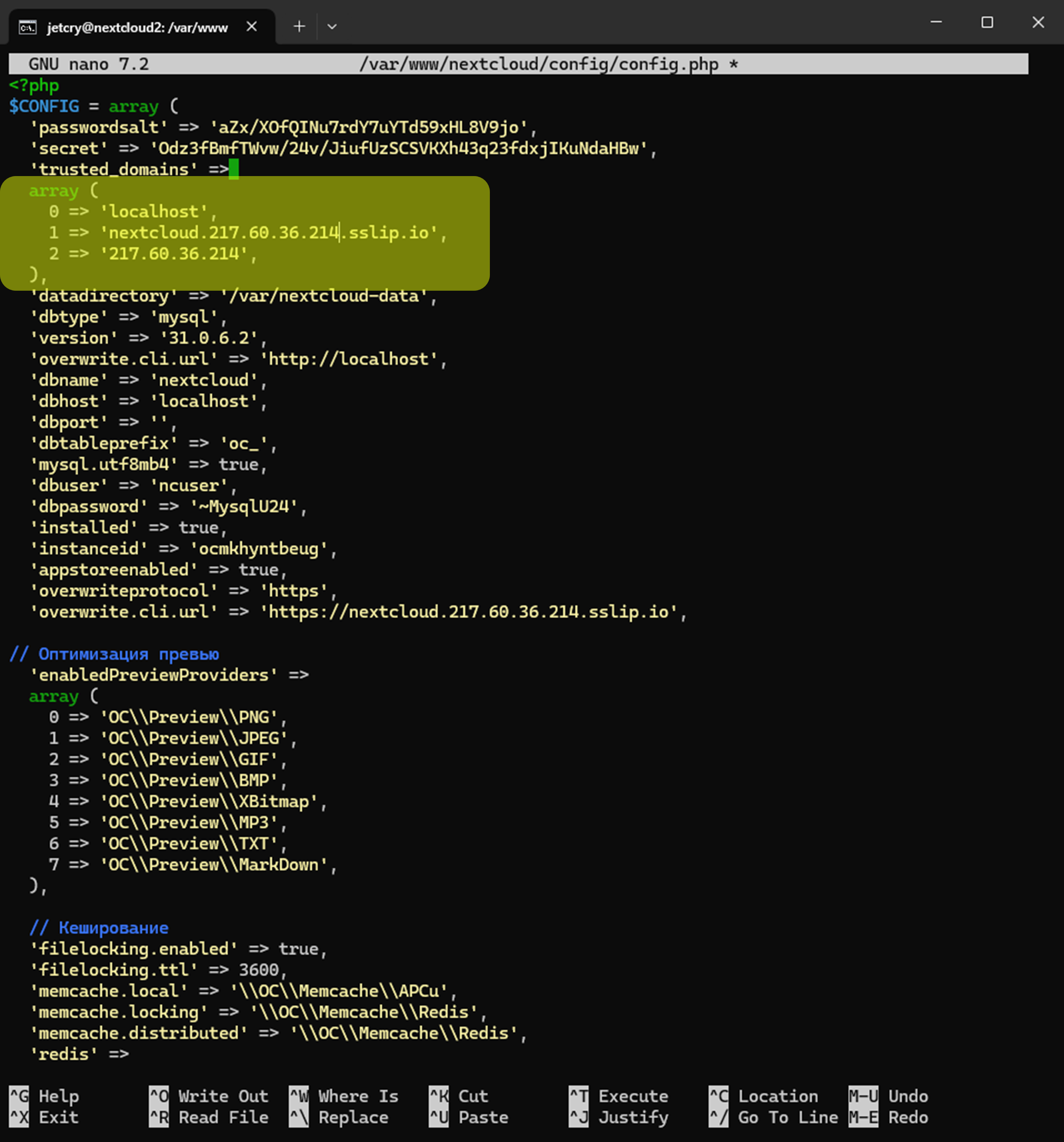The height and width of the screenshot is (1142, 1064).
Task: Click the 'mysql.utf8mb4' => true line
Action: pyautogui.click(x=148, y=464)
